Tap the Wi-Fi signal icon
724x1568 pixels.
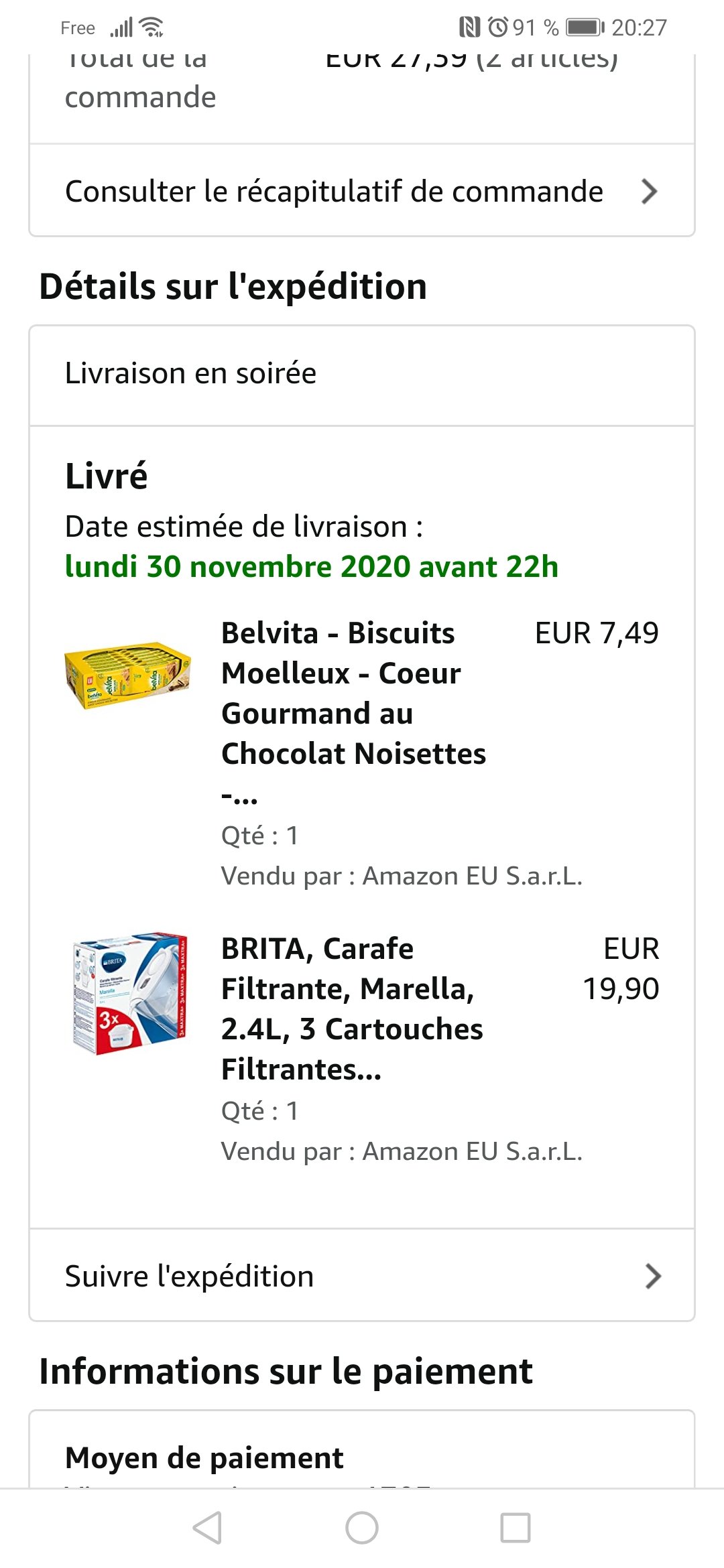coord(152,27)
